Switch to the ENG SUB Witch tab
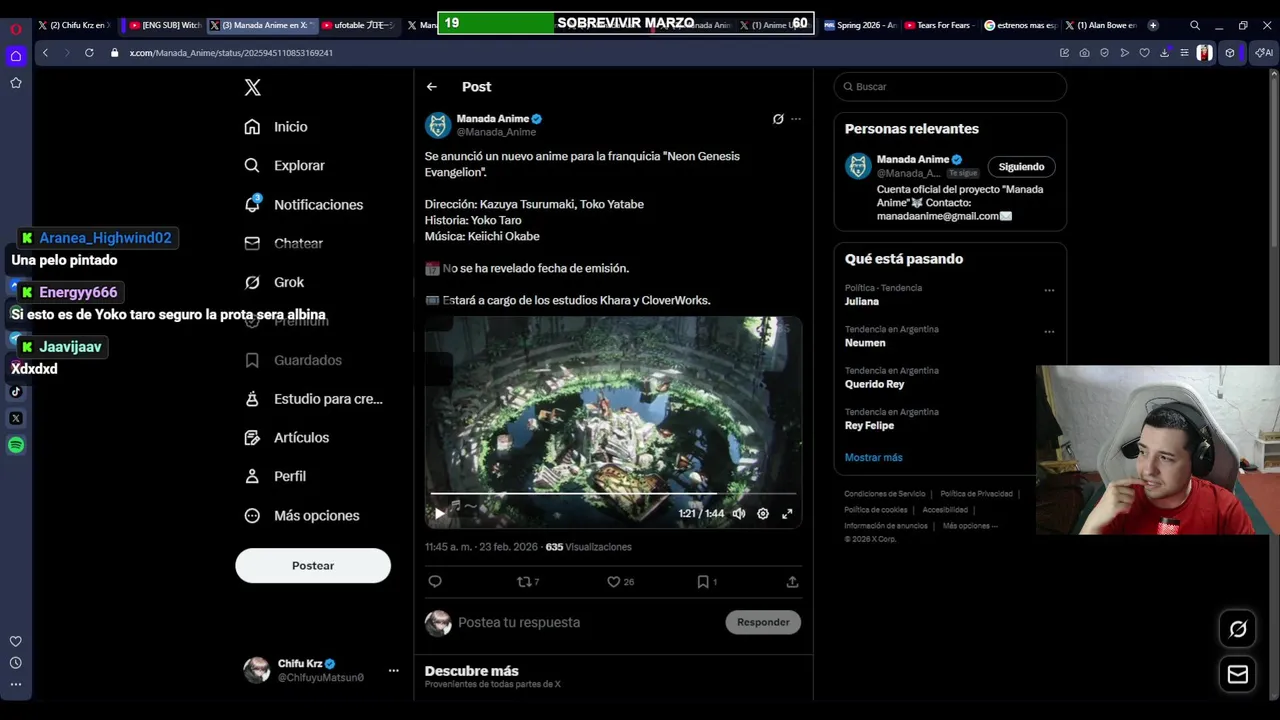The image size is (1280, 720). pyautogui.click(x=164, y=25)
